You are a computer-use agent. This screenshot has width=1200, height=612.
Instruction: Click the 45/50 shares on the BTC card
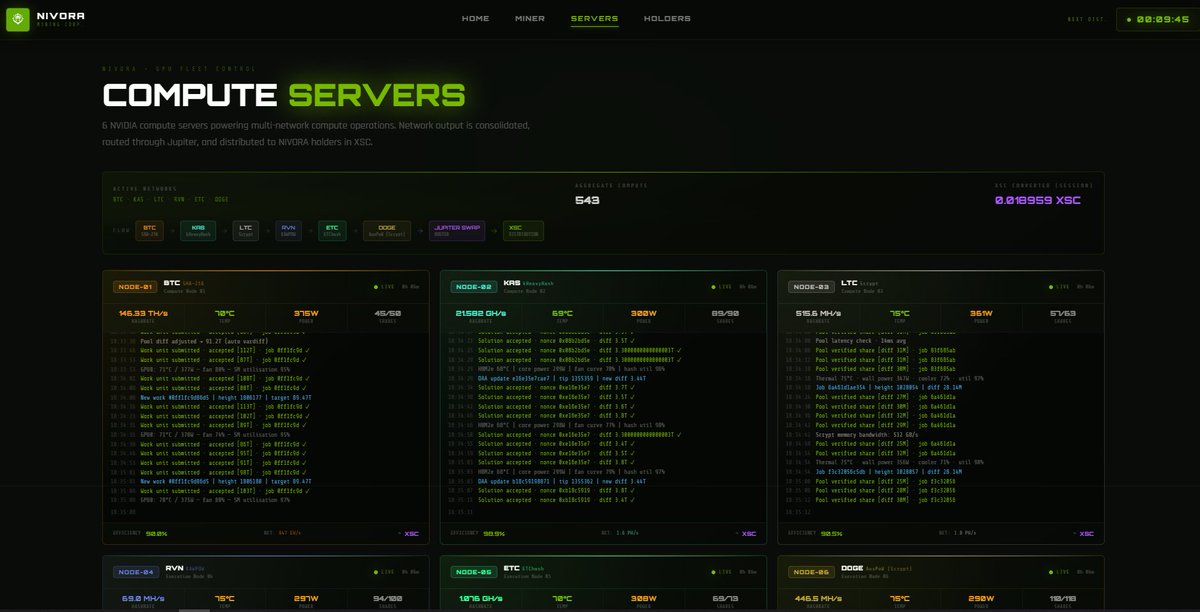(387, 313)
